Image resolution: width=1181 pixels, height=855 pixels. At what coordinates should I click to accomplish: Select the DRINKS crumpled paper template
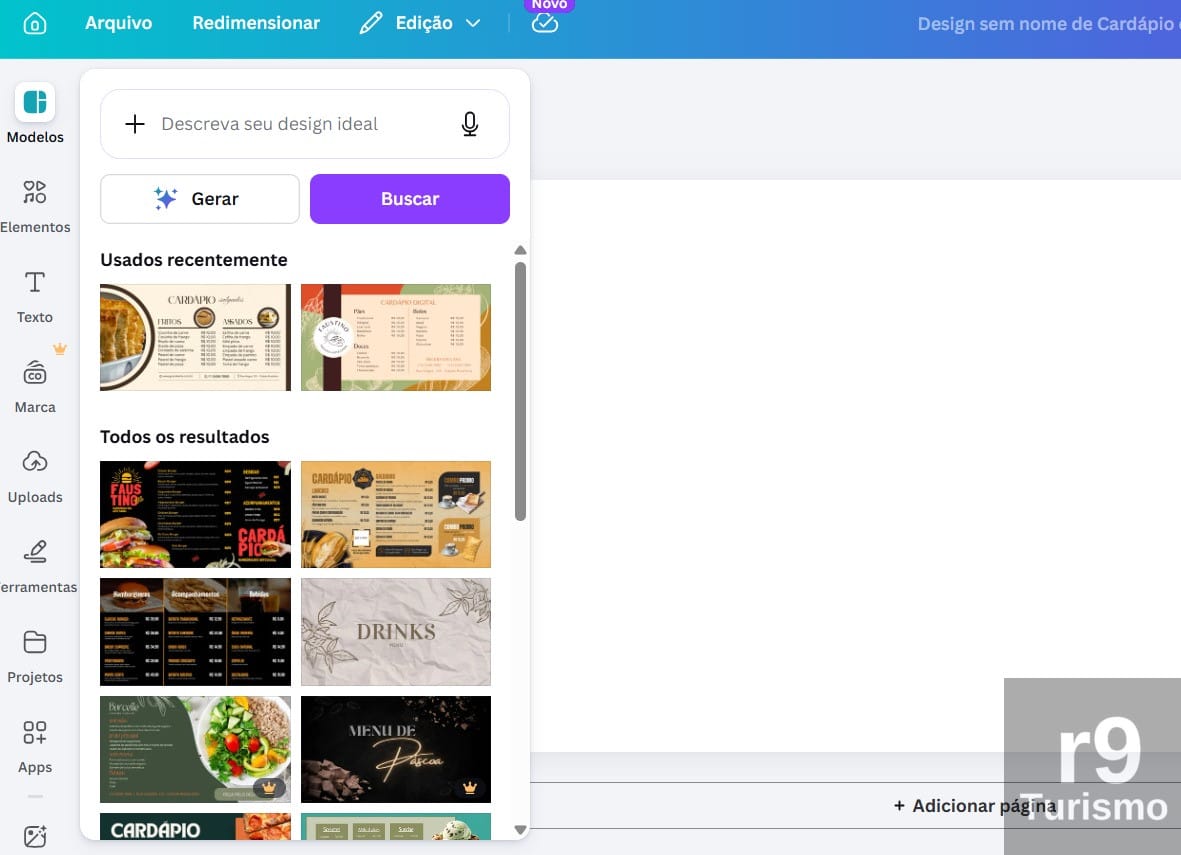[x=396, y=632]
